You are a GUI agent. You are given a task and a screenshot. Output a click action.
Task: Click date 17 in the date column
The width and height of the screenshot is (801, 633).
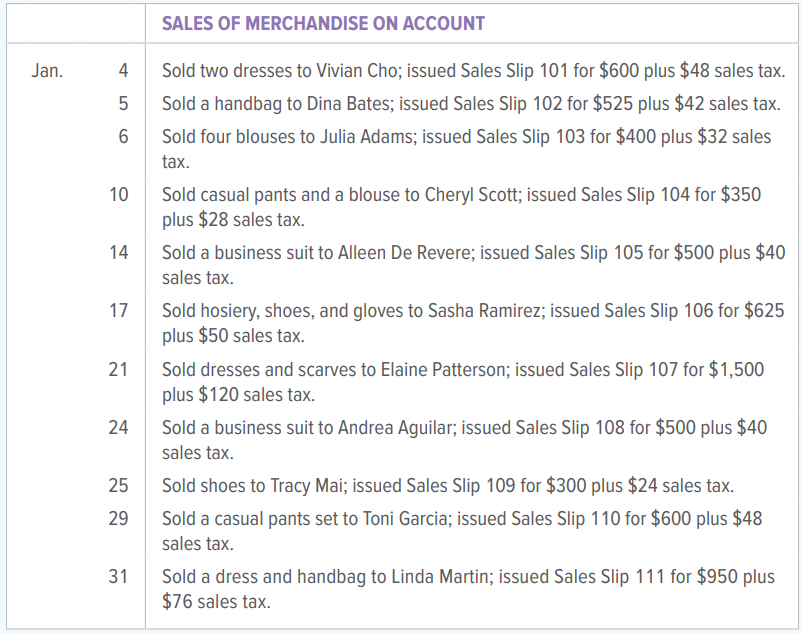[119, 311]
